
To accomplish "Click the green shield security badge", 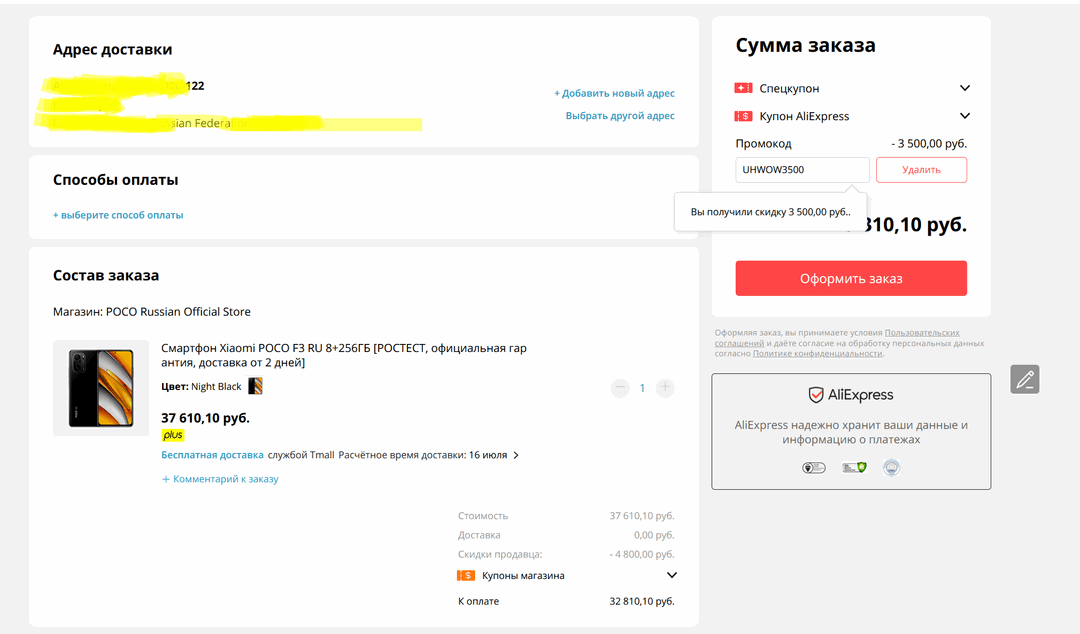I will click(853, 467).
